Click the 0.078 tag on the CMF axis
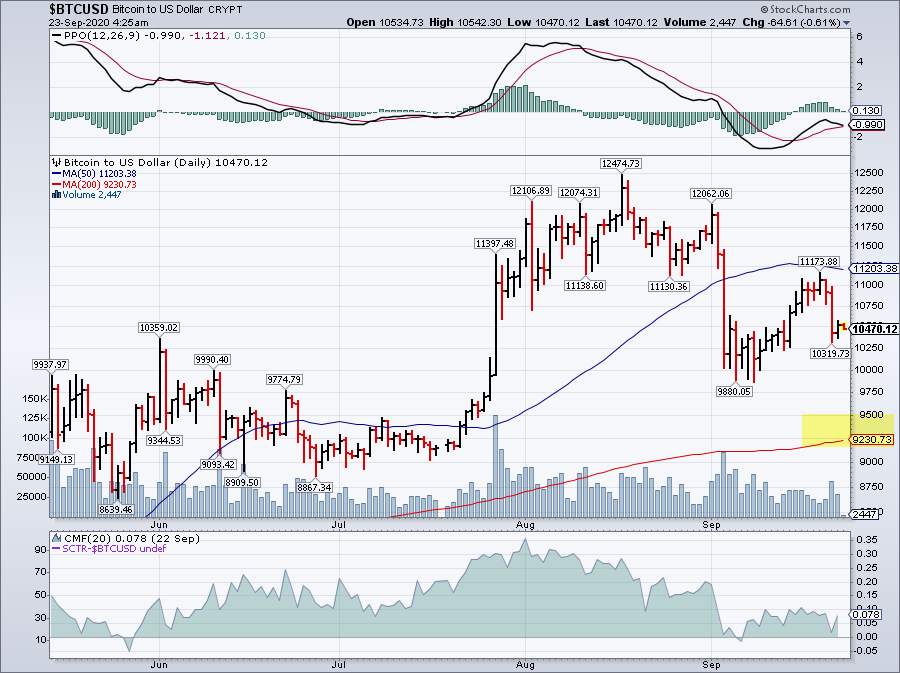The image size is (900, 673). pos(866,614)
